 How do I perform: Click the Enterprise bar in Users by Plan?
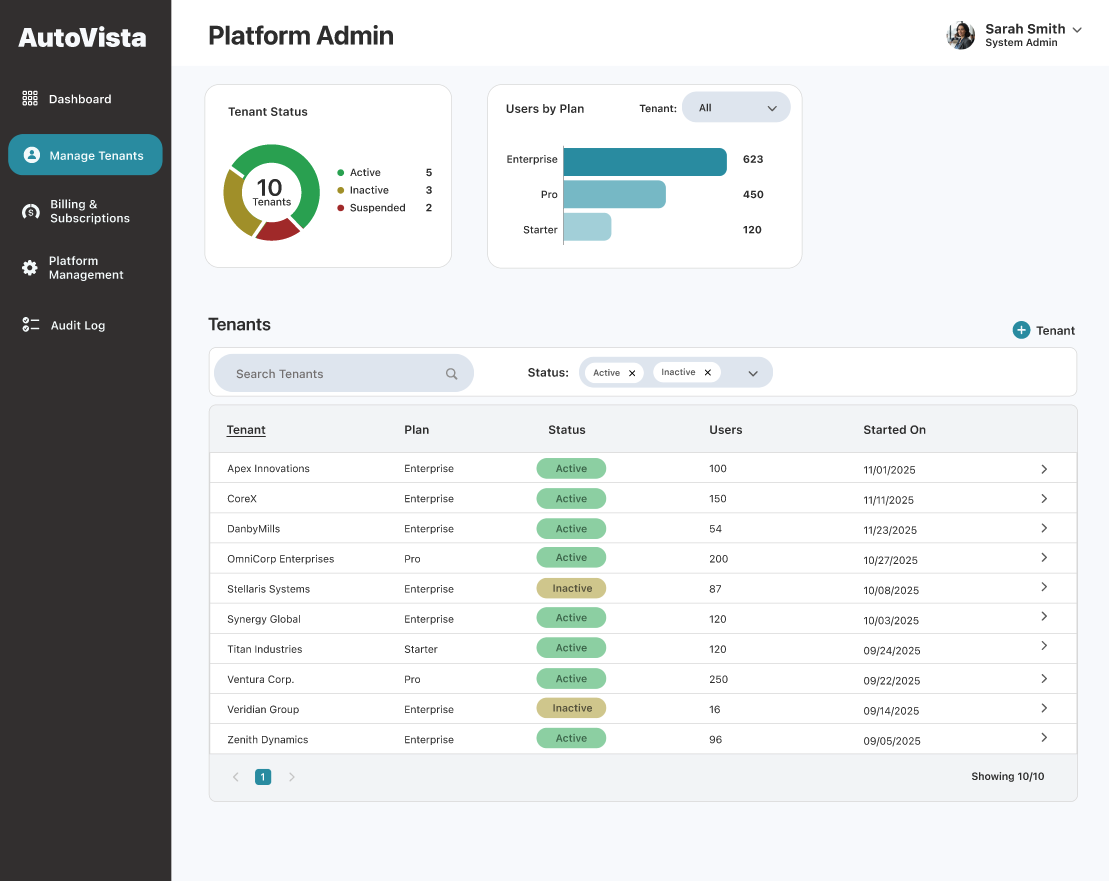click(645, 162)
